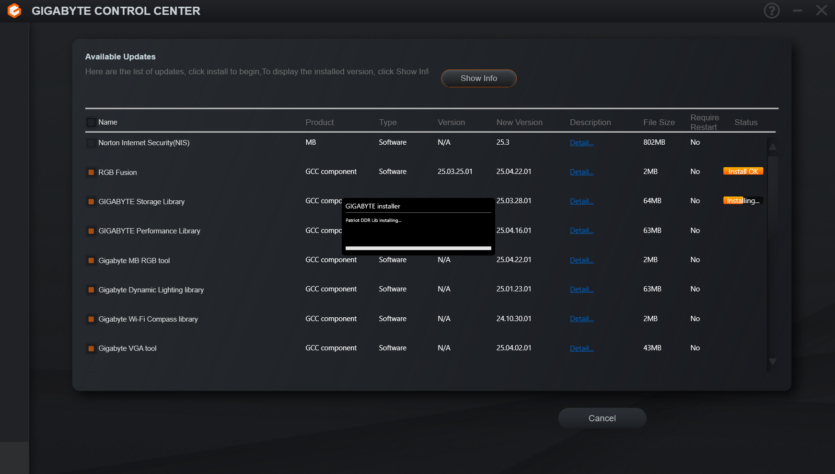Select the Gigabyte Dynamic Lighting library name
The height and width of the screenshot is (474, 835).
151,290
